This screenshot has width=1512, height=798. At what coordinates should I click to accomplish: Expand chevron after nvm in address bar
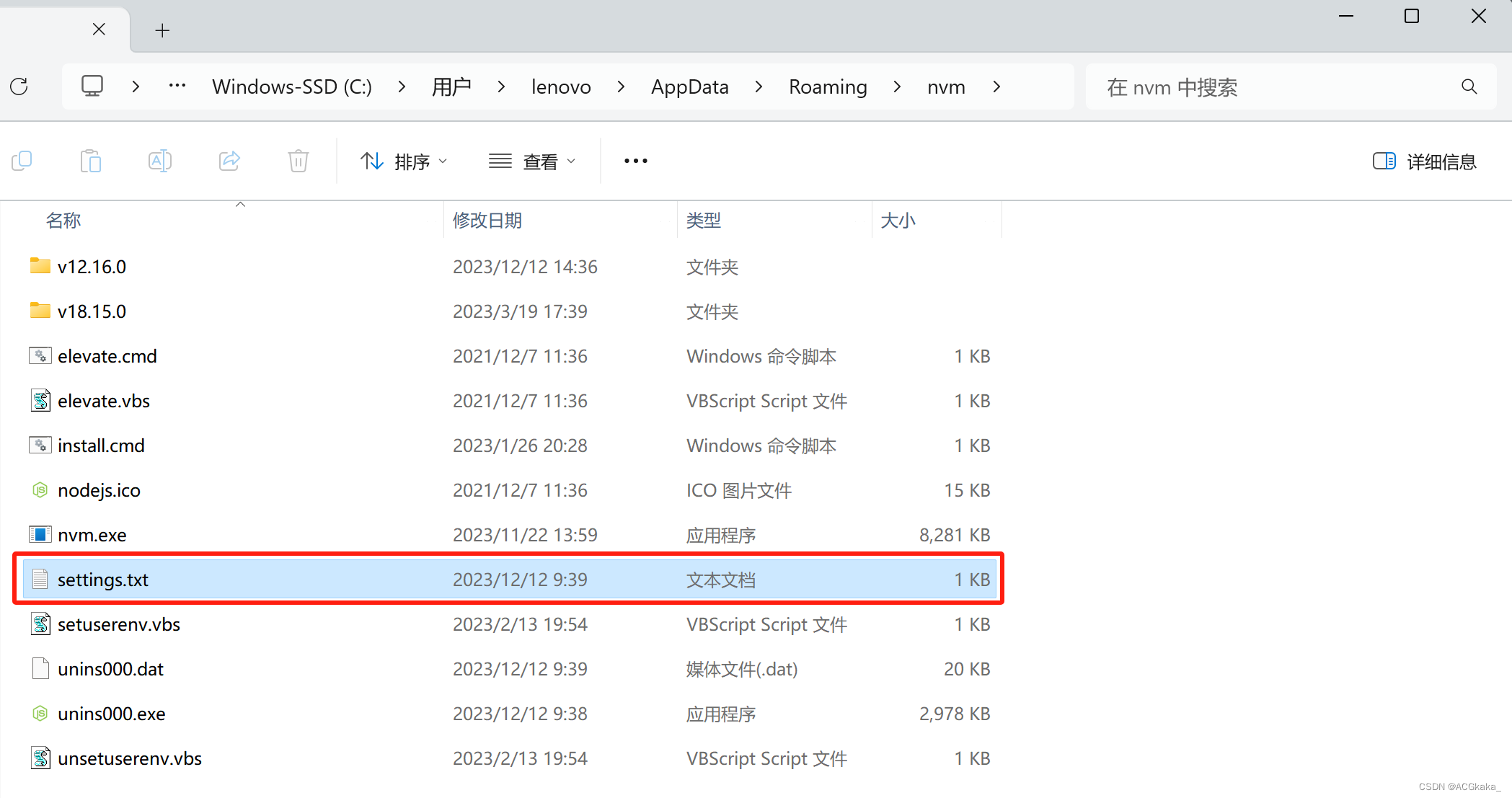tap(996, 87)
